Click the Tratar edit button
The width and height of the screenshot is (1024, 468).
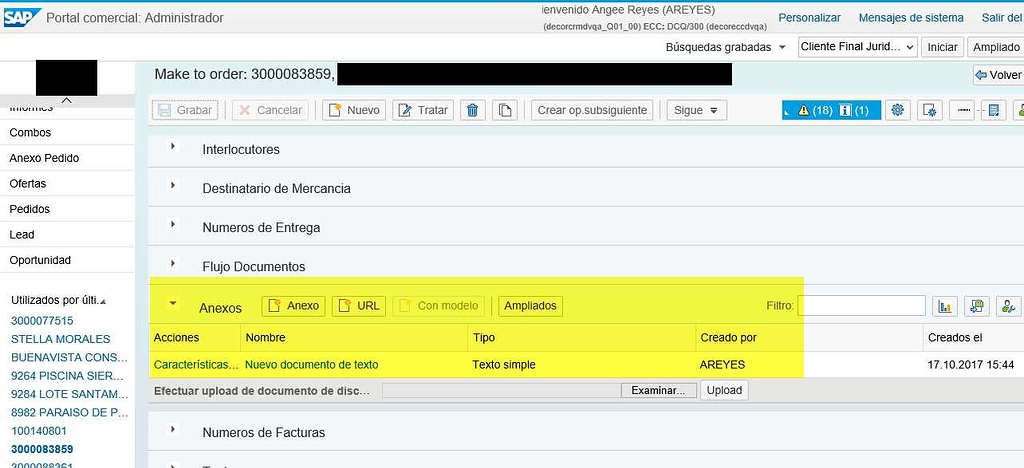point(423,110)
